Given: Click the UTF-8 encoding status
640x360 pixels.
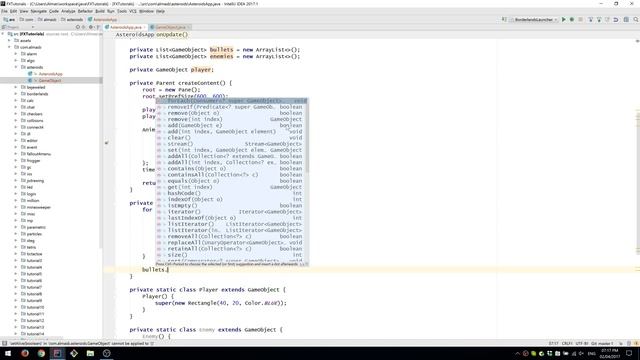Looking at the screenshot, I should 582,344.
